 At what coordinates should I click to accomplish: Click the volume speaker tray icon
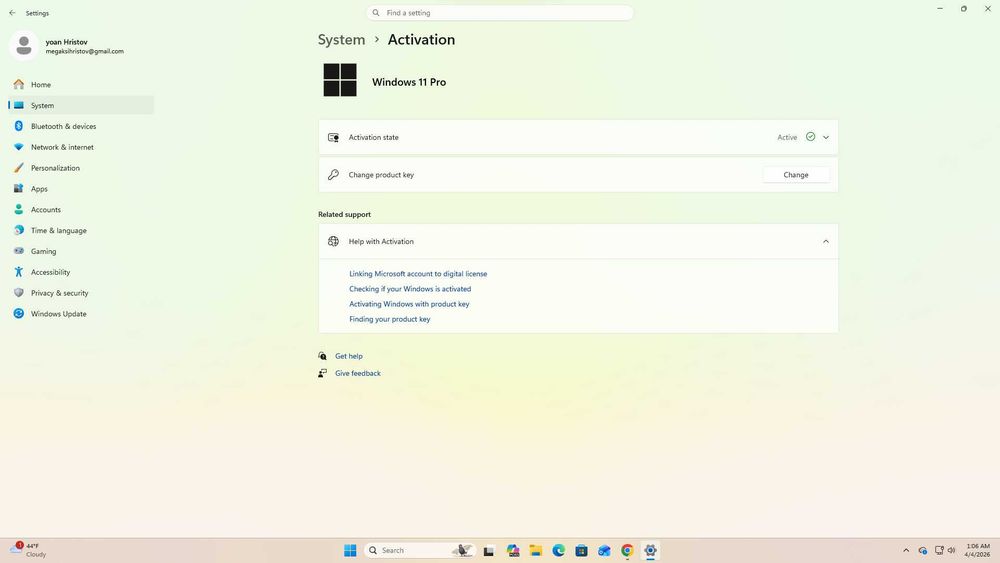click(952, 550)
